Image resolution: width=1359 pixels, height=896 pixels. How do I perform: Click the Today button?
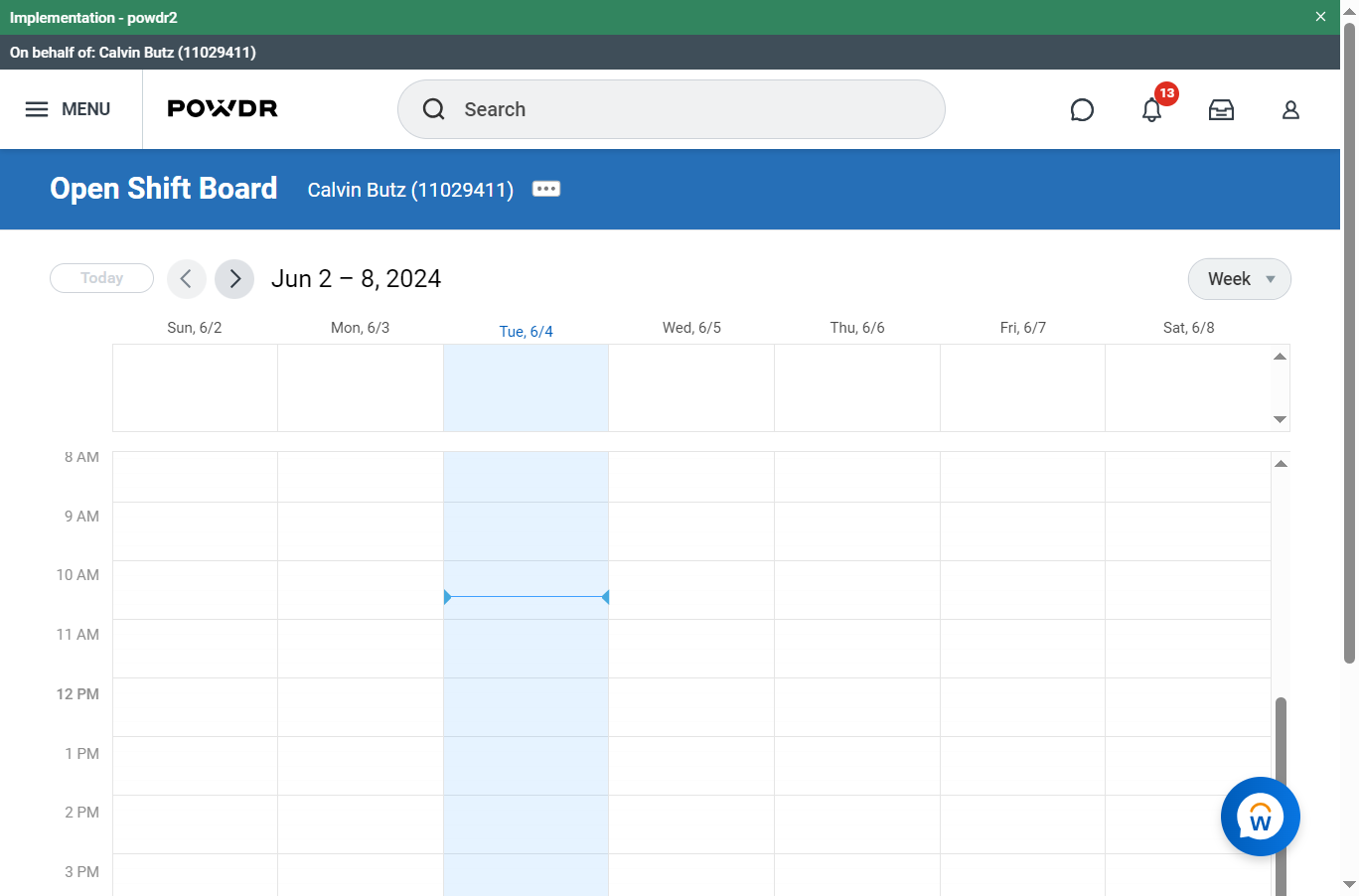pos(101,278)
